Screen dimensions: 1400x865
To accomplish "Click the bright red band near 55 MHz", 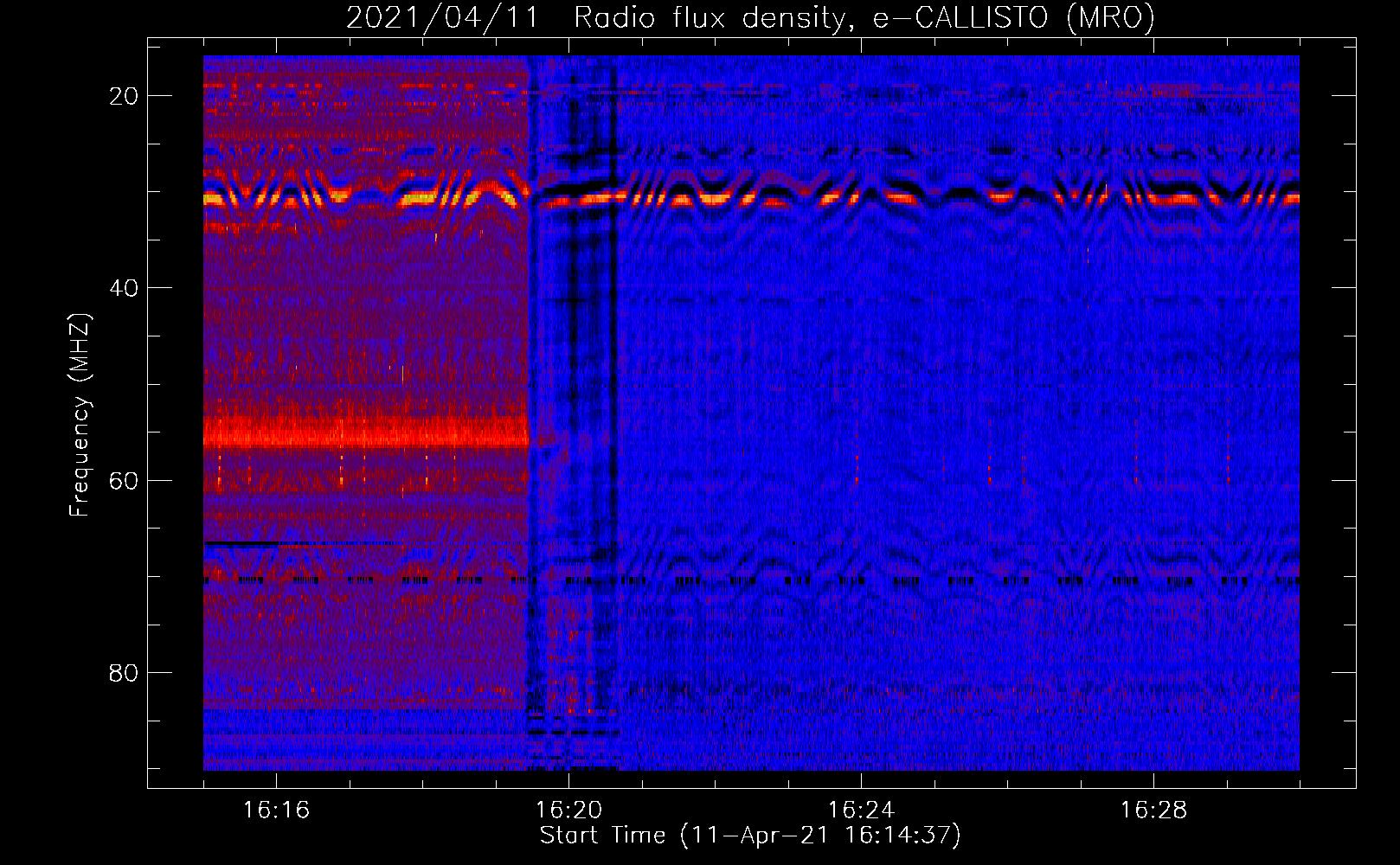I will tap(366, 432).
